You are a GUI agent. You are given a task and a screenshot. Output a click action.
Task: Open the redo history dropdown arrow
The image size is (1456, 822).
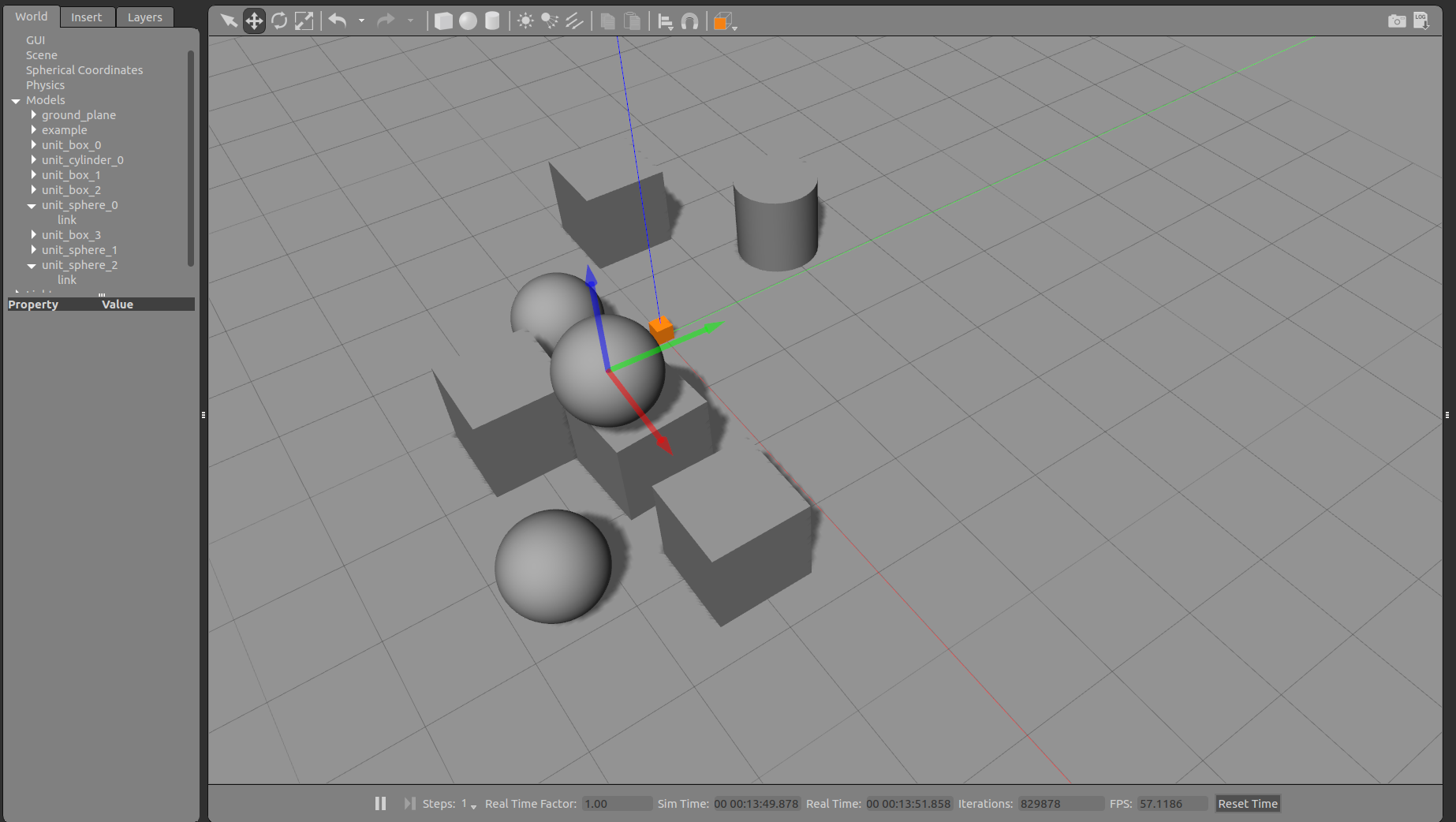click(x=410, y=21)
